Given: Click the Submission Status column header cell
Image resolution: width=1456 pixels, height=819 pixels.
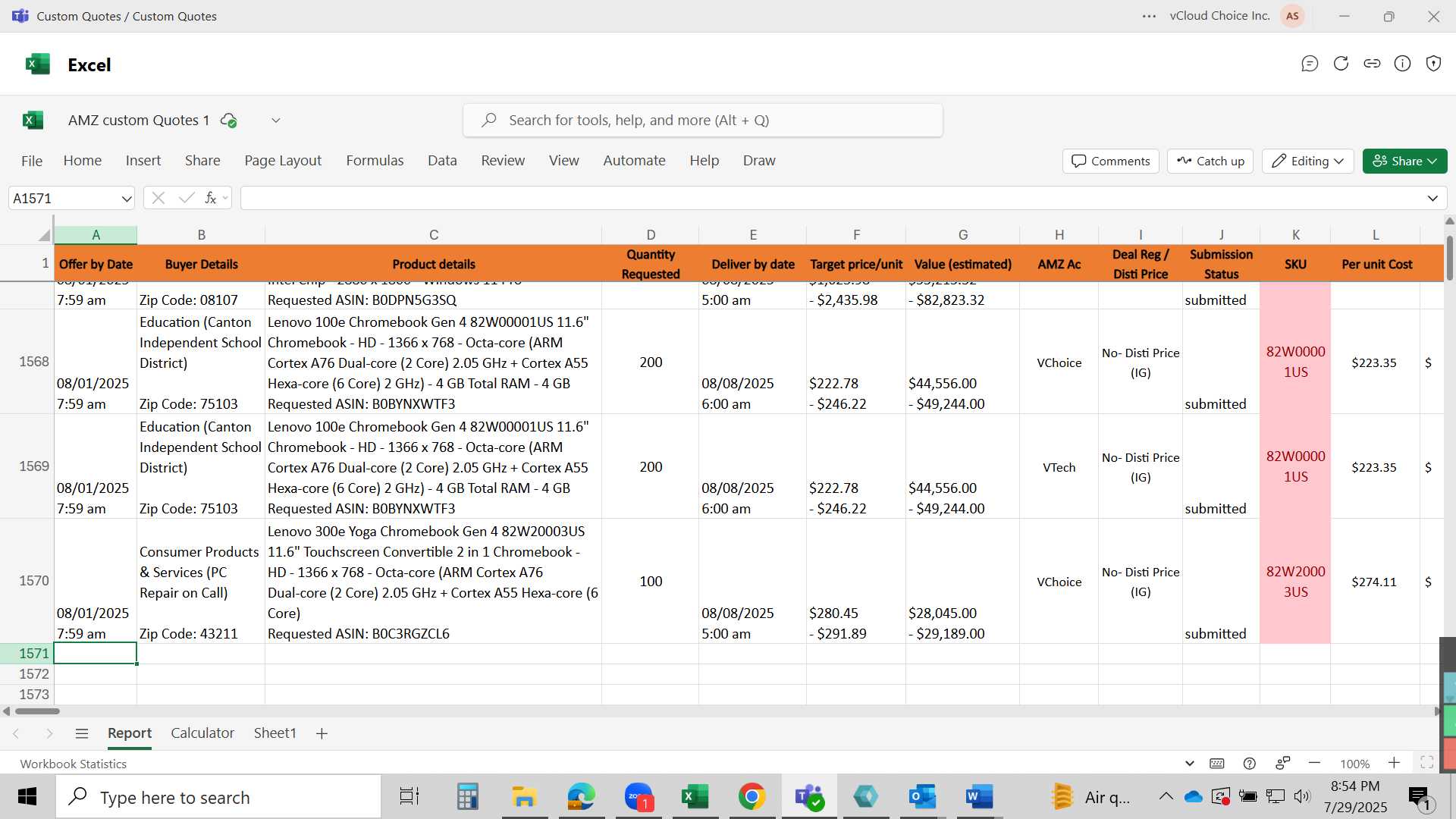Looking at the screenshot, I should [1221, 264].
